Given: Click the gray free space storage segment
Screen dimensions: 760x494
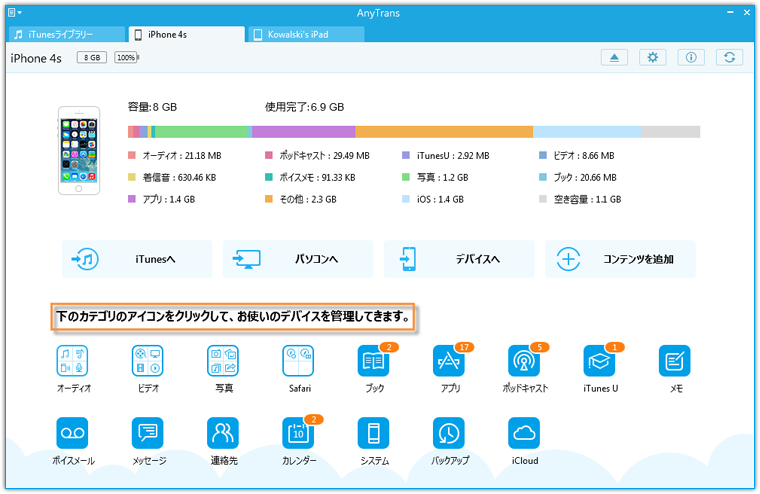Looking at the screenshot, I should pos(671,132).
